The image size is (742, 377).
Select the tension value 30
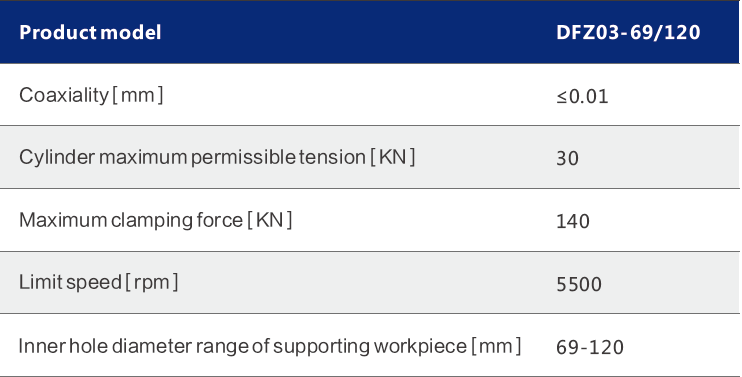coord(567,158)
